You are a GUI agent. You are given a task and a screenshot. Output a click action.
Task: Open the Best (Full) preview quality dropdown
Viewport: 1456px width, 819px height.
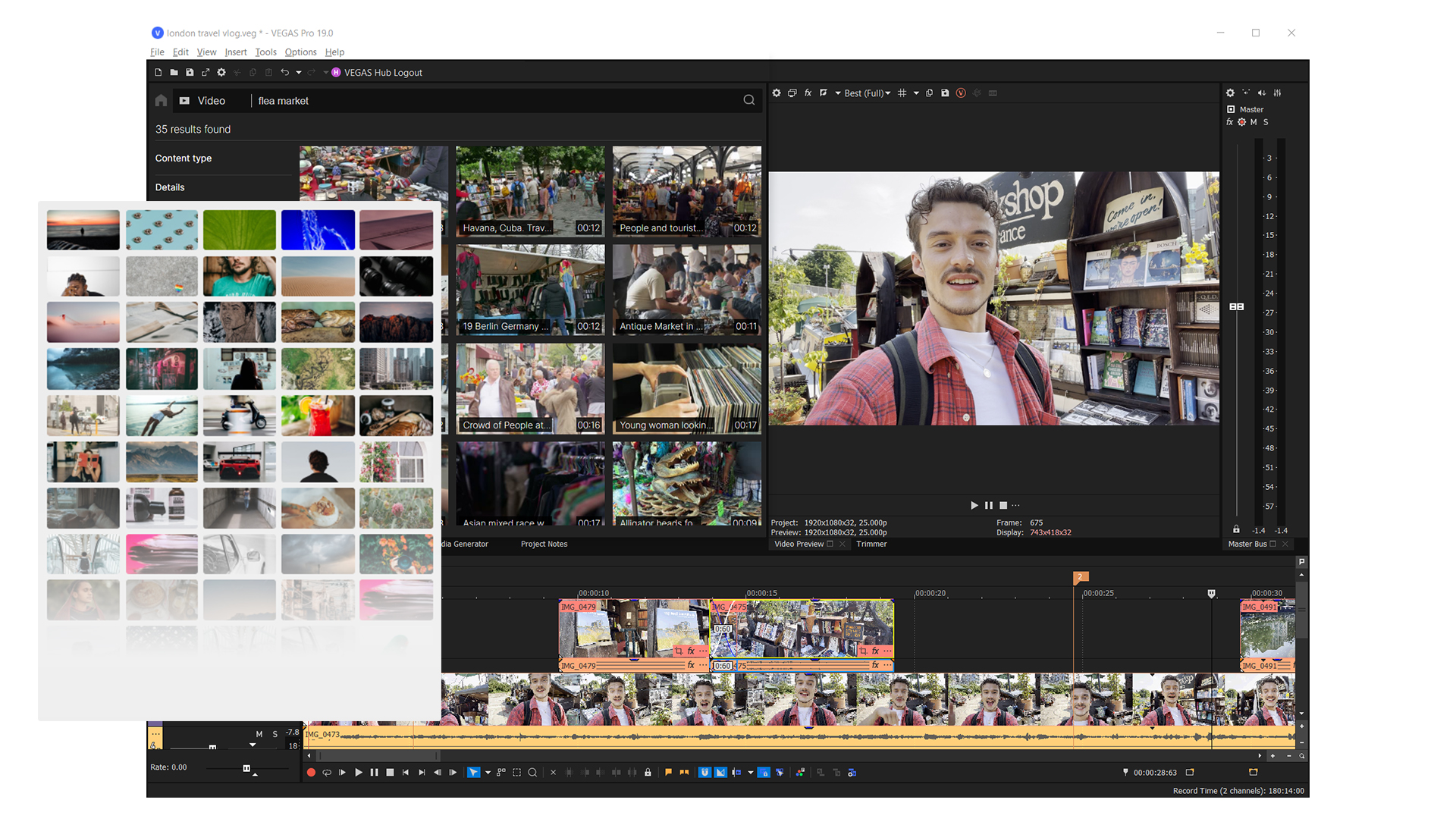[868, 93]
